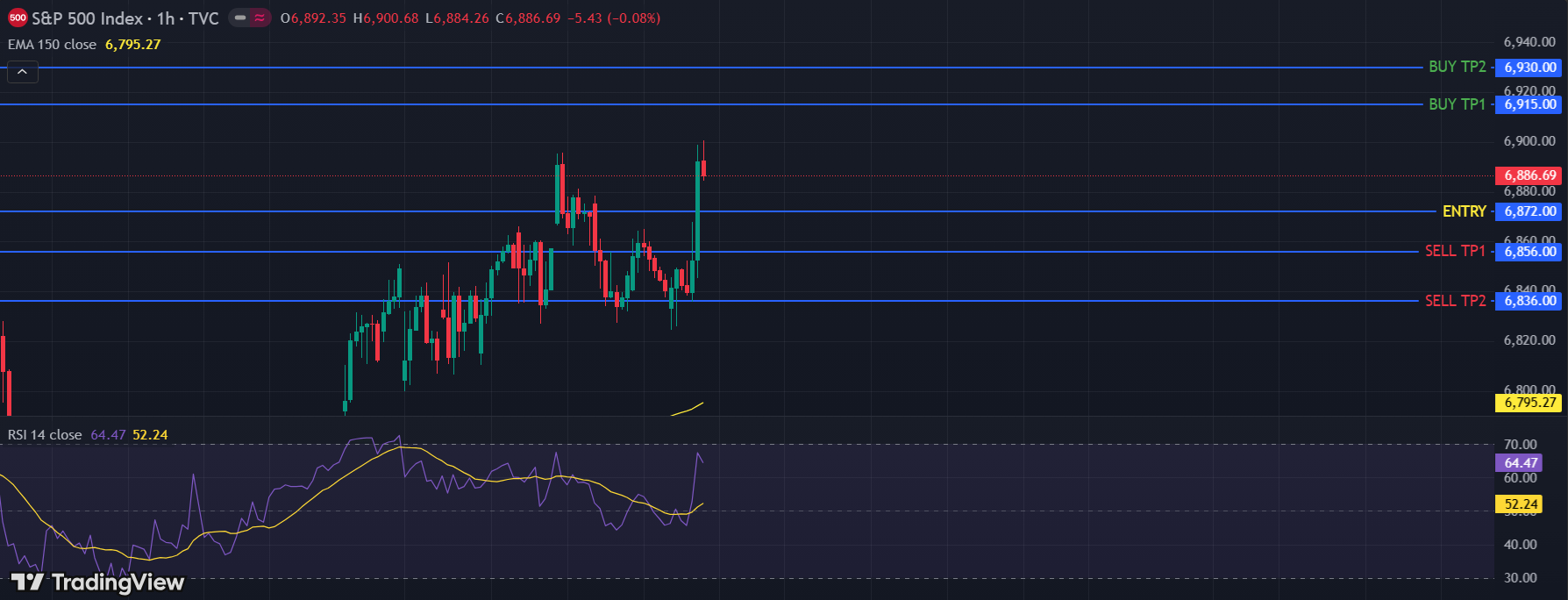Click the purple 64.47 RSI value tag
The height and width of the screenshot is (600, 1568).
tap(1521, 463)
